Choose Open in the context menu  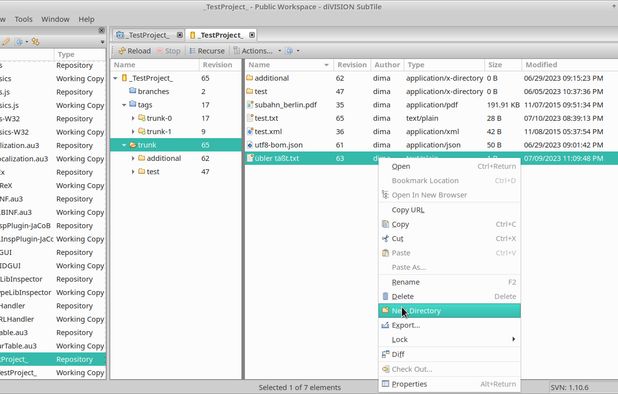pos(449,166)
